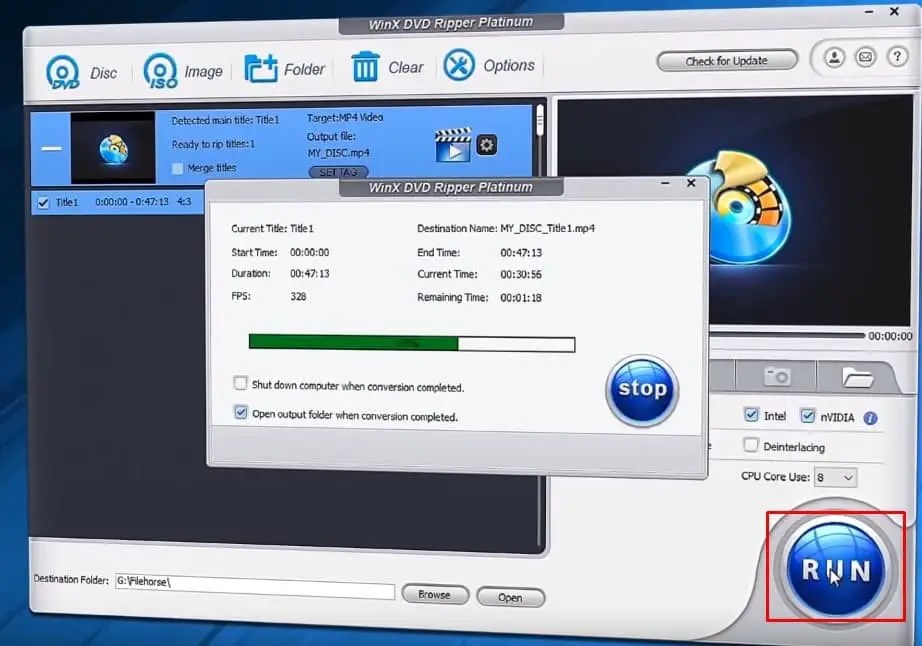
Task: Load a DVD via Disc button
Action: (x=81, y=72)
